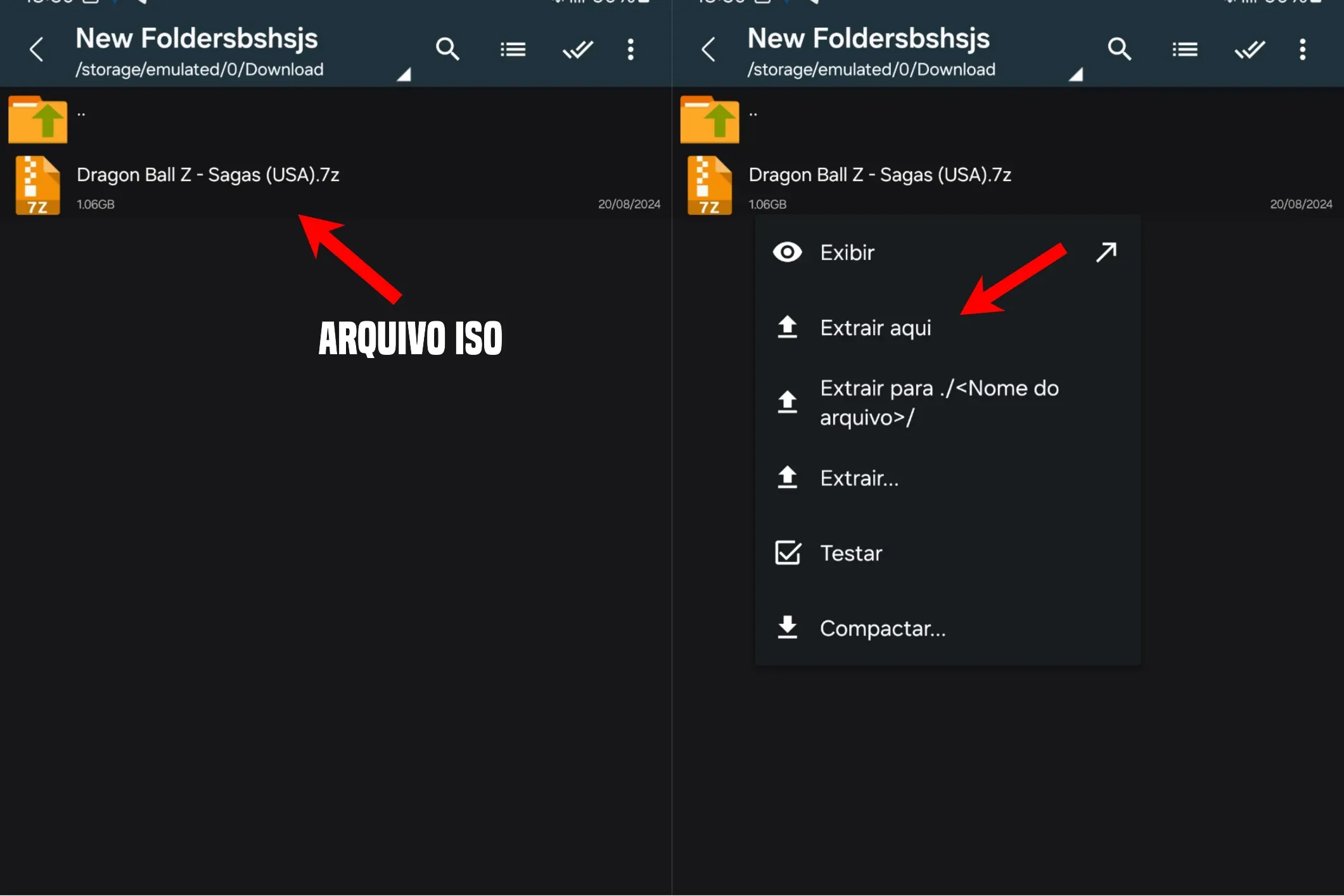Click Extrair para ./<Nome do arquivo>/ option

(938, 402)
